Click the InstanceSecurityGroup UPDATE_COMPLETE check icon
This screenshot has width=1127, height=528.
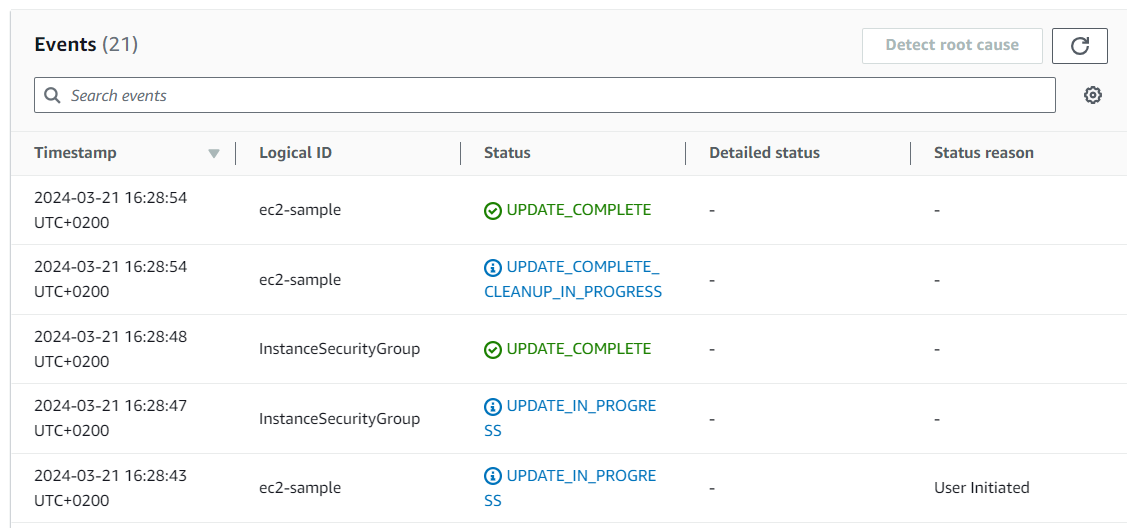(x=492, y=350)
